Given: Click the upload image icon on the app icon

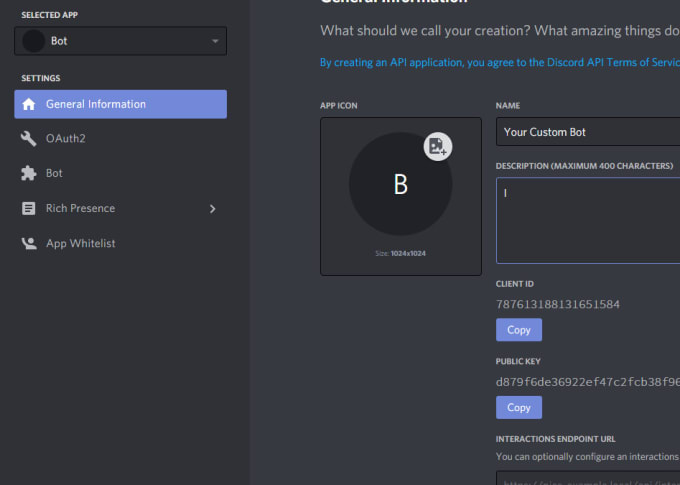Looking at the screenshot, I should (x=438, y=146).
